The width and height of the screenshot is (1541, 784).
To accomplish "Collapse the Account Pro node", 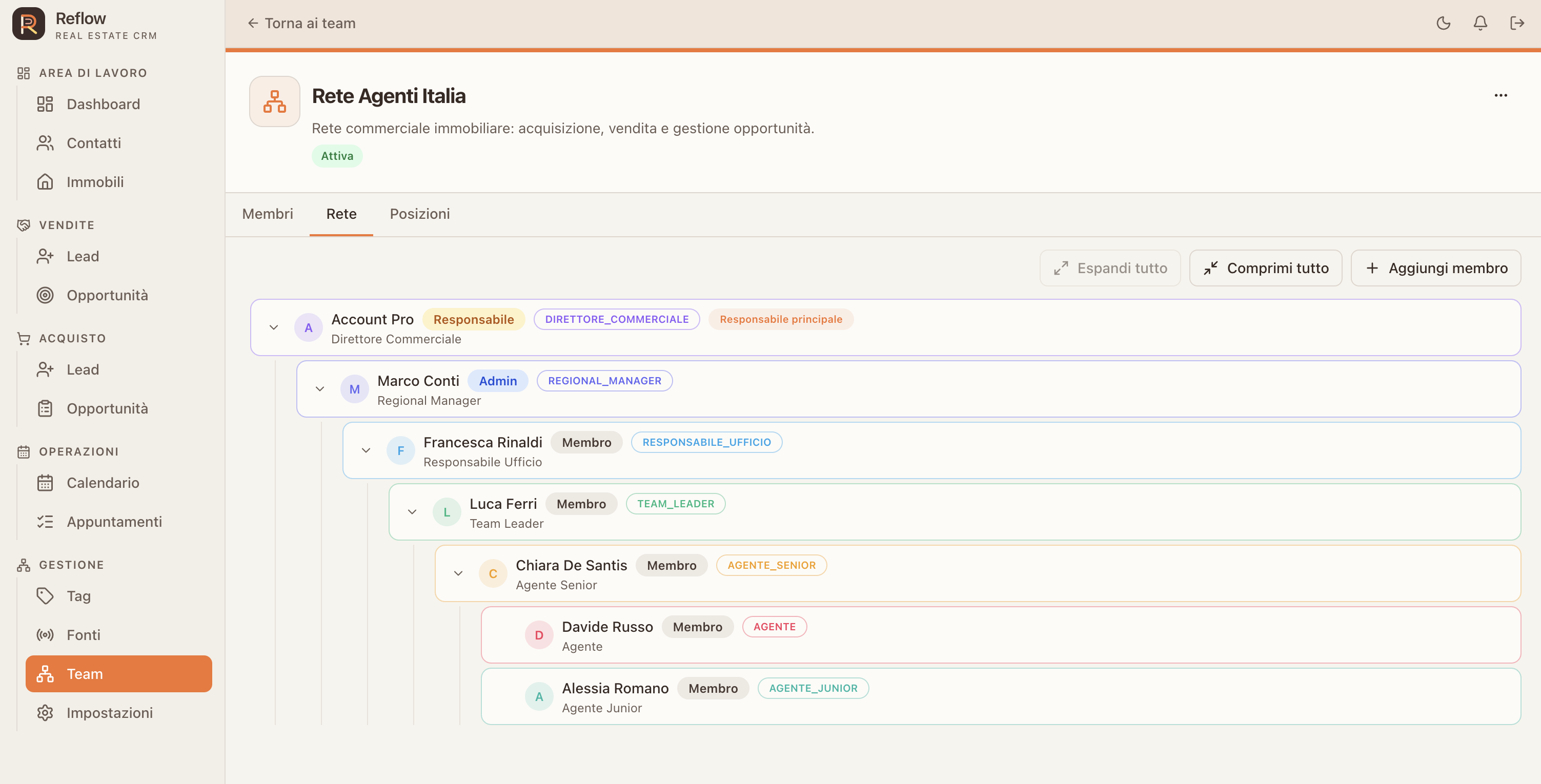I will click(x=273, y=327).
